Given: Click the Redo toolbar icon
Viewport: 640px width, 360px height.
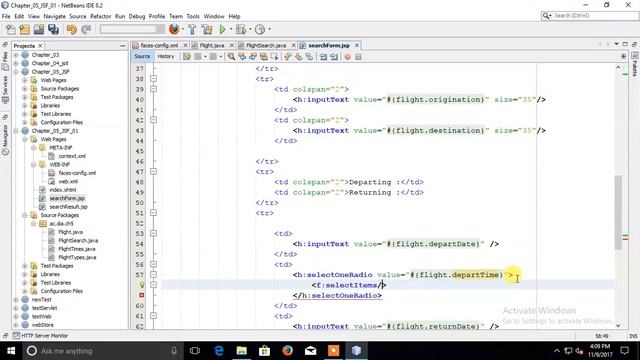Looking at the screenshot, I should pyautogui.click(x=86, y=29).
